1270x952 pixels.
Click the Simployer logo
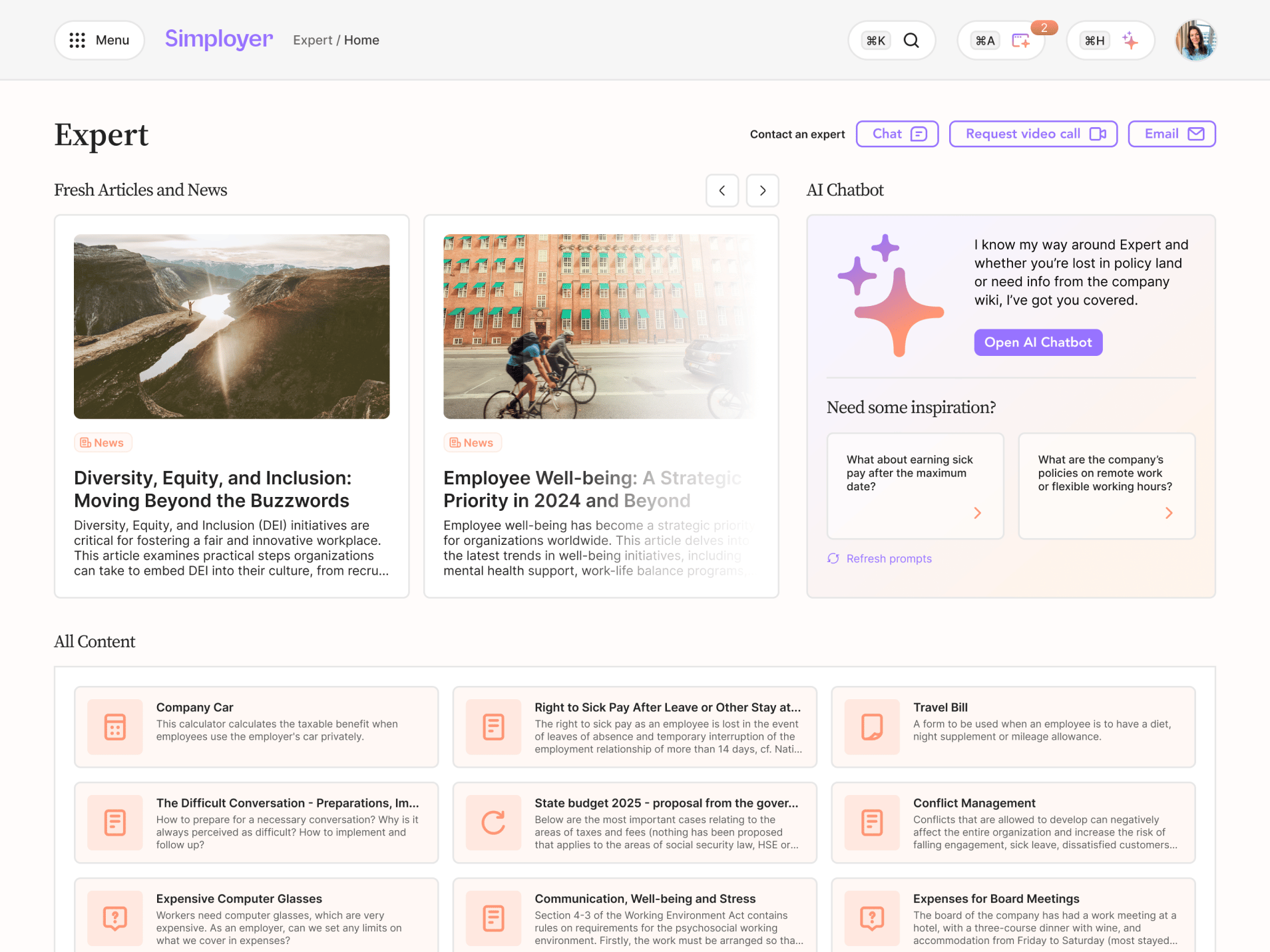(x=219, y=39)
